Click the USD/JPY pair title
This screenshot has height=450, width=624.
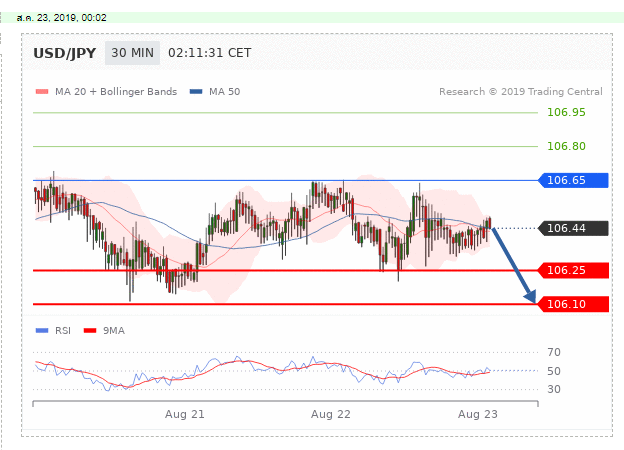point(64,53)
